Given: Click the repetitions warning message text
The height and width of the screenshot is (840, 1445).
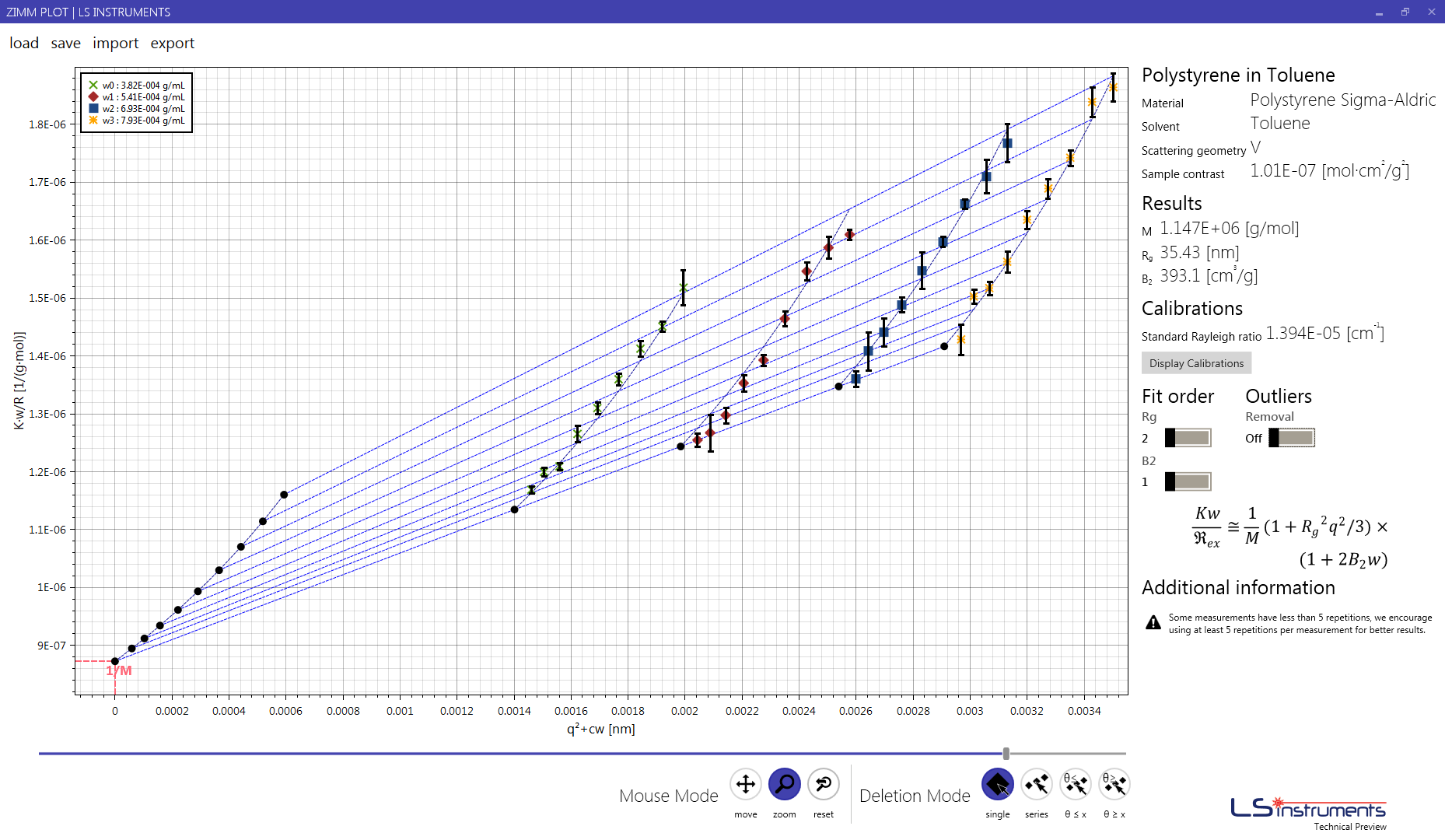Looking at the screenshot, I should [1300, 624].
